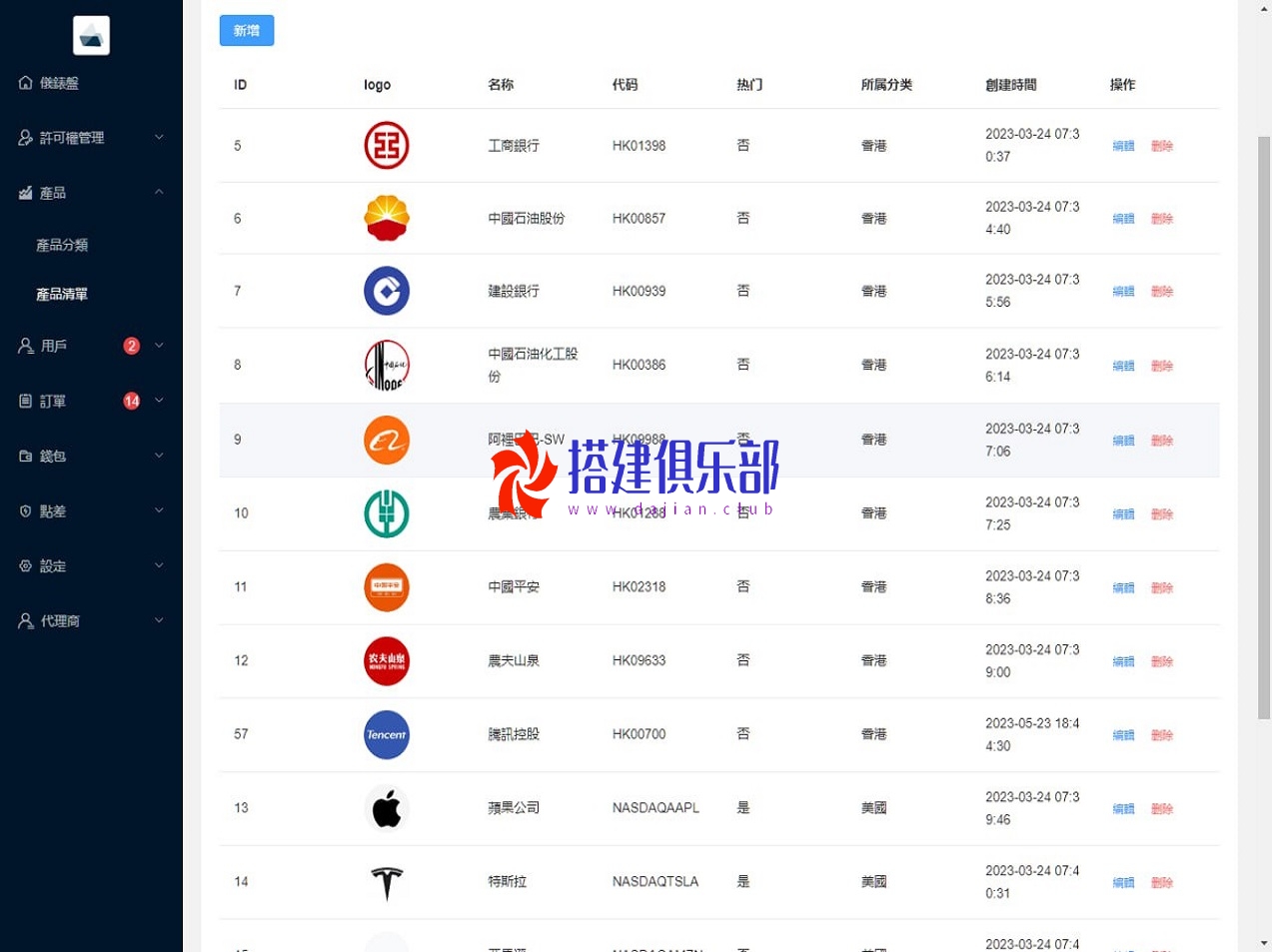Edit the 中國石油化工股份 row
Screen dimensions: 1272x952
coord(1123,366)
